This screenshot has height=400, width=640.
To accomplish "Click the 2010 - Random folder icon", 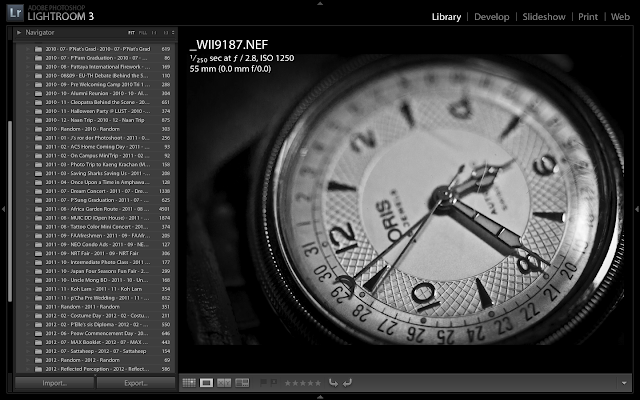I will coord(38,129).
